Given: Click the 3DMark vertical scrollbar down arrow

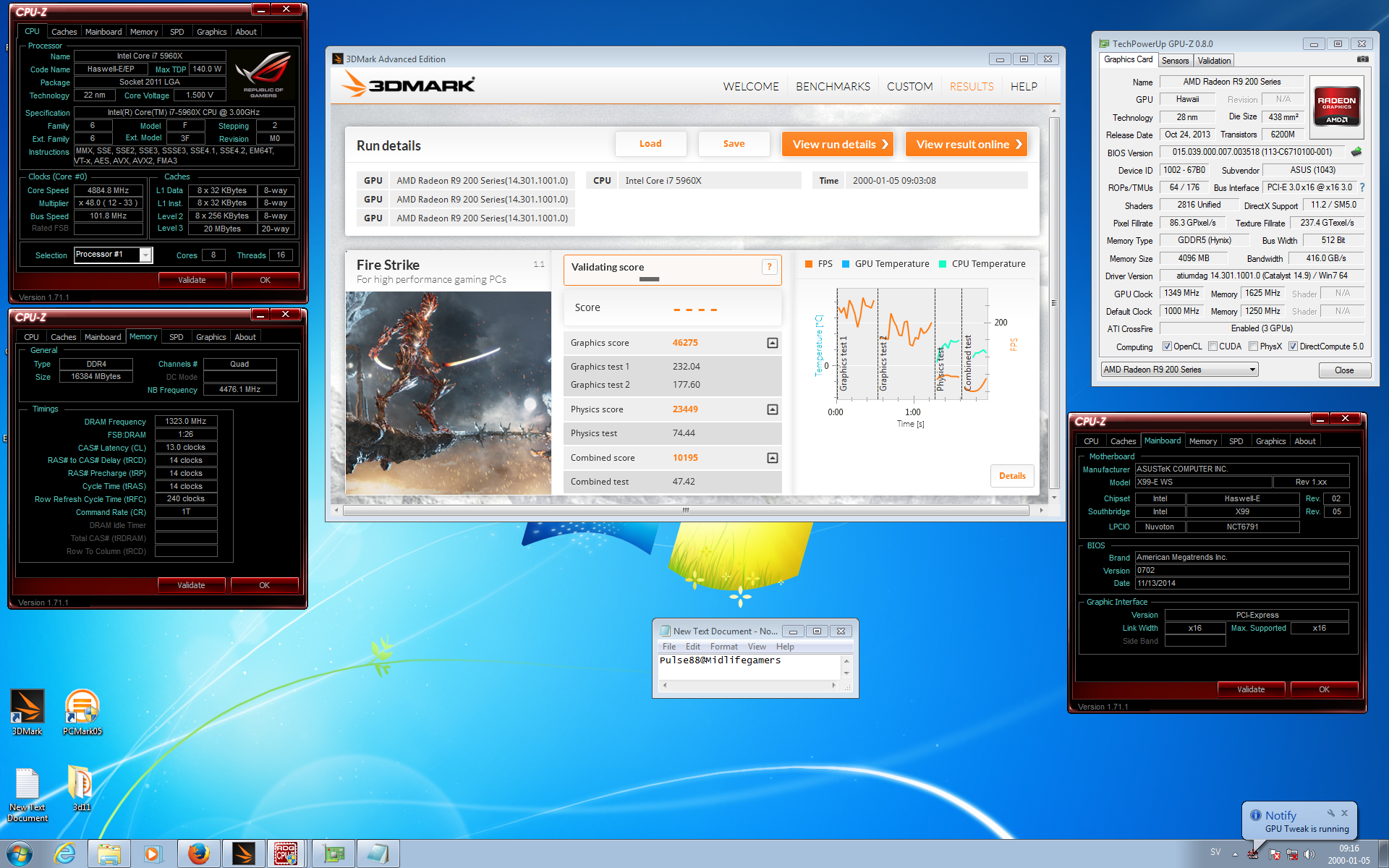Looking at the screenshot, I should coord(1054,497).
